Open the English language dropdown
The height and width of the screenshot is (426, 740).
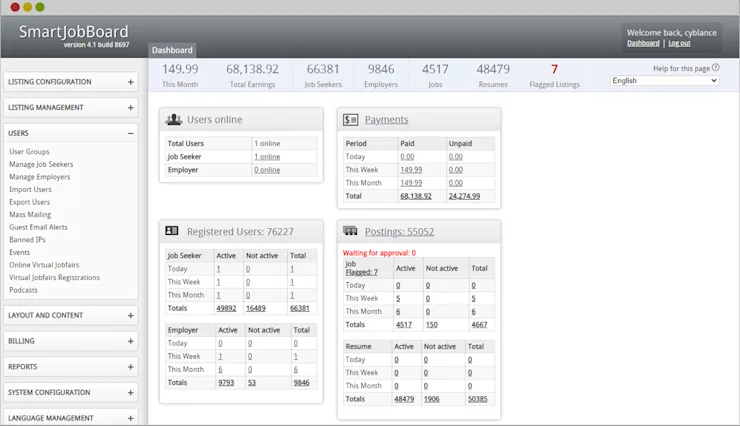664,81
